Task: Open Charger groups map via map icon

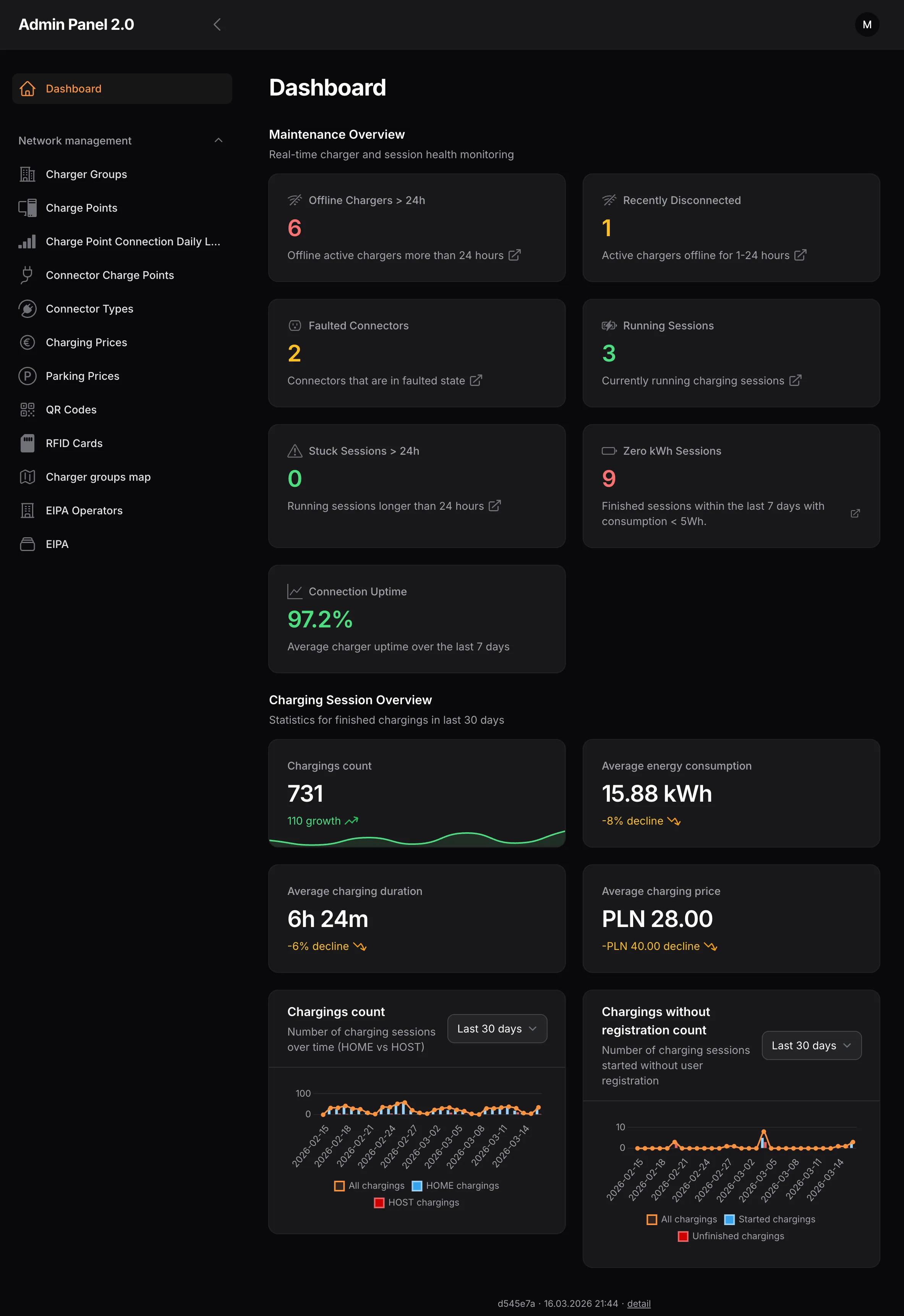Action: [x=27, y=476]
